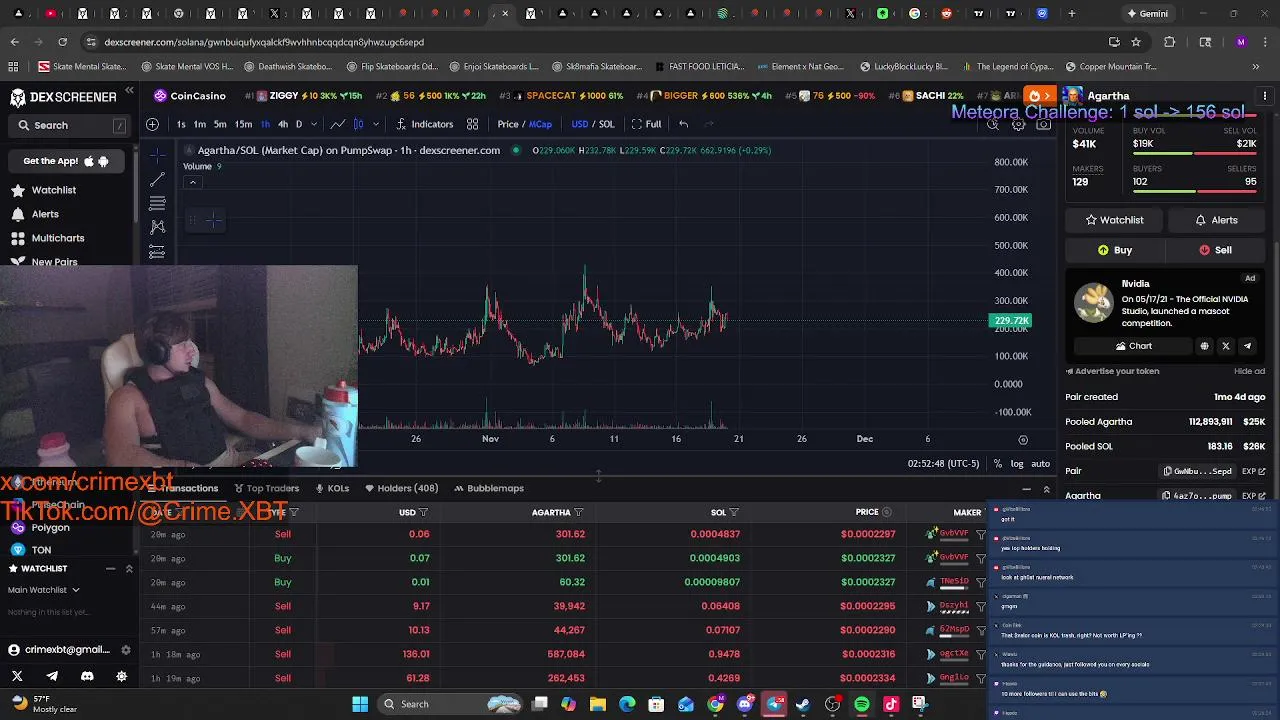1280x720 pixels.
Task: Toggle percent scale on price axis
Action: tap(998, 464)
